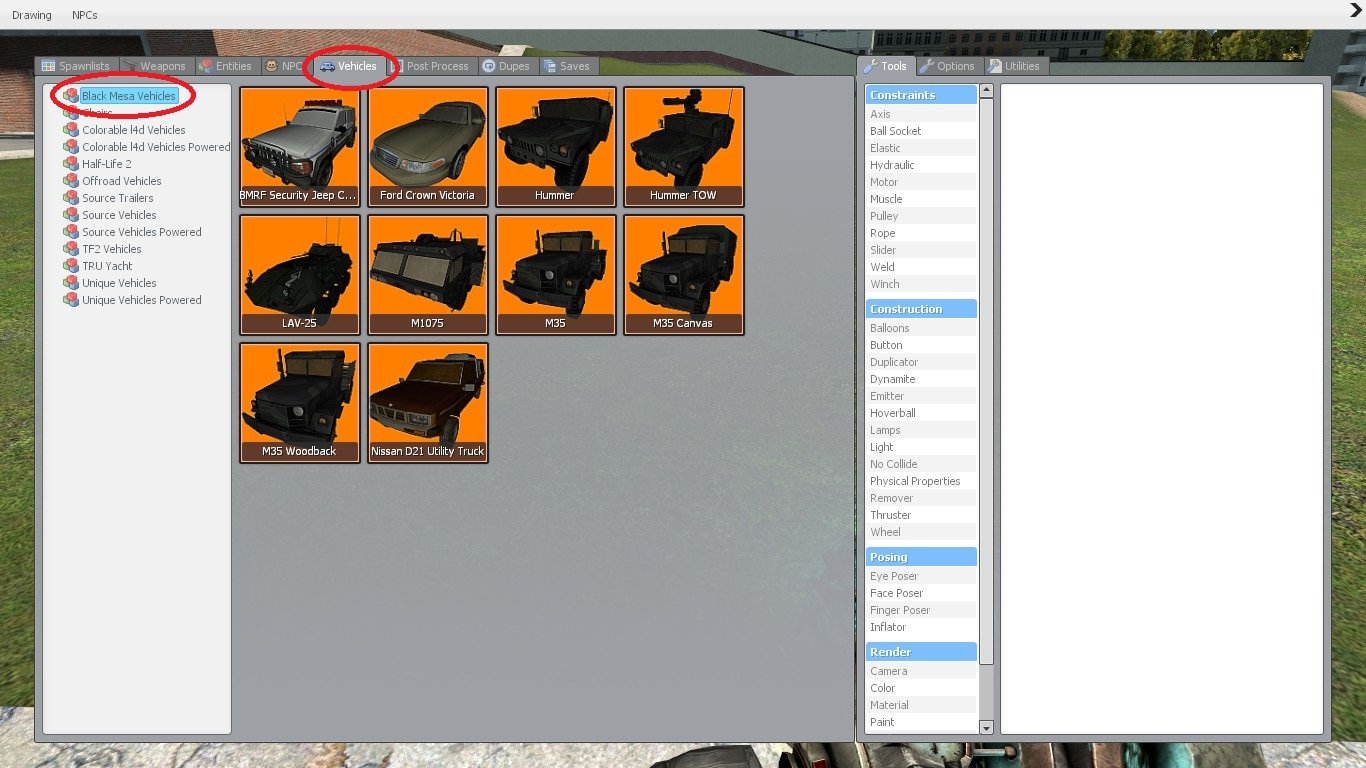This screenshot has width=1366, height=768.
Task: Click the Offroad Vehicles category icon
Action: 71,181
